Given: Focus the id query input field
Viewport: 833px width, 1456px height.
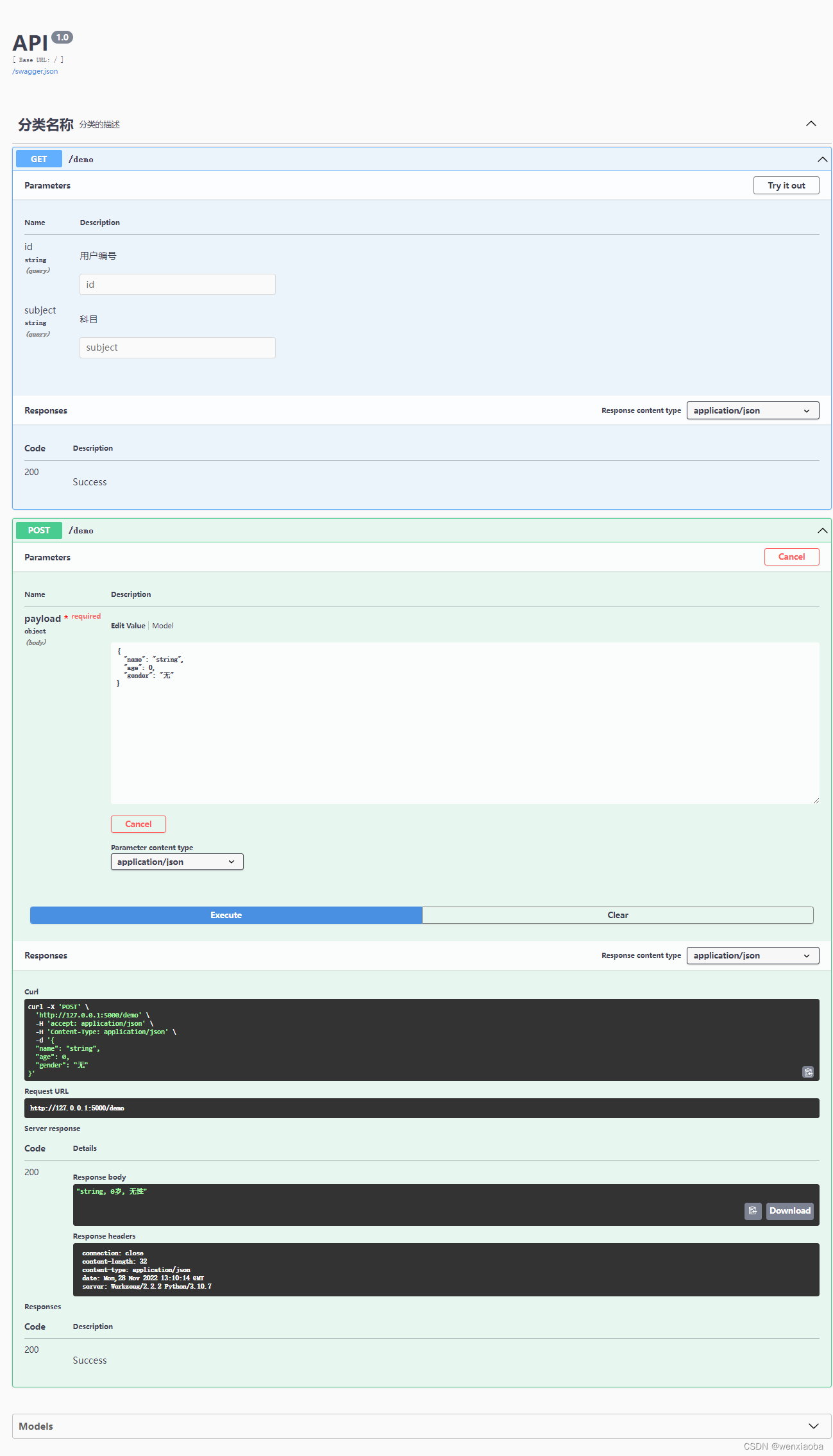Looking at the screenshot, I should click(x=178, y=285).
